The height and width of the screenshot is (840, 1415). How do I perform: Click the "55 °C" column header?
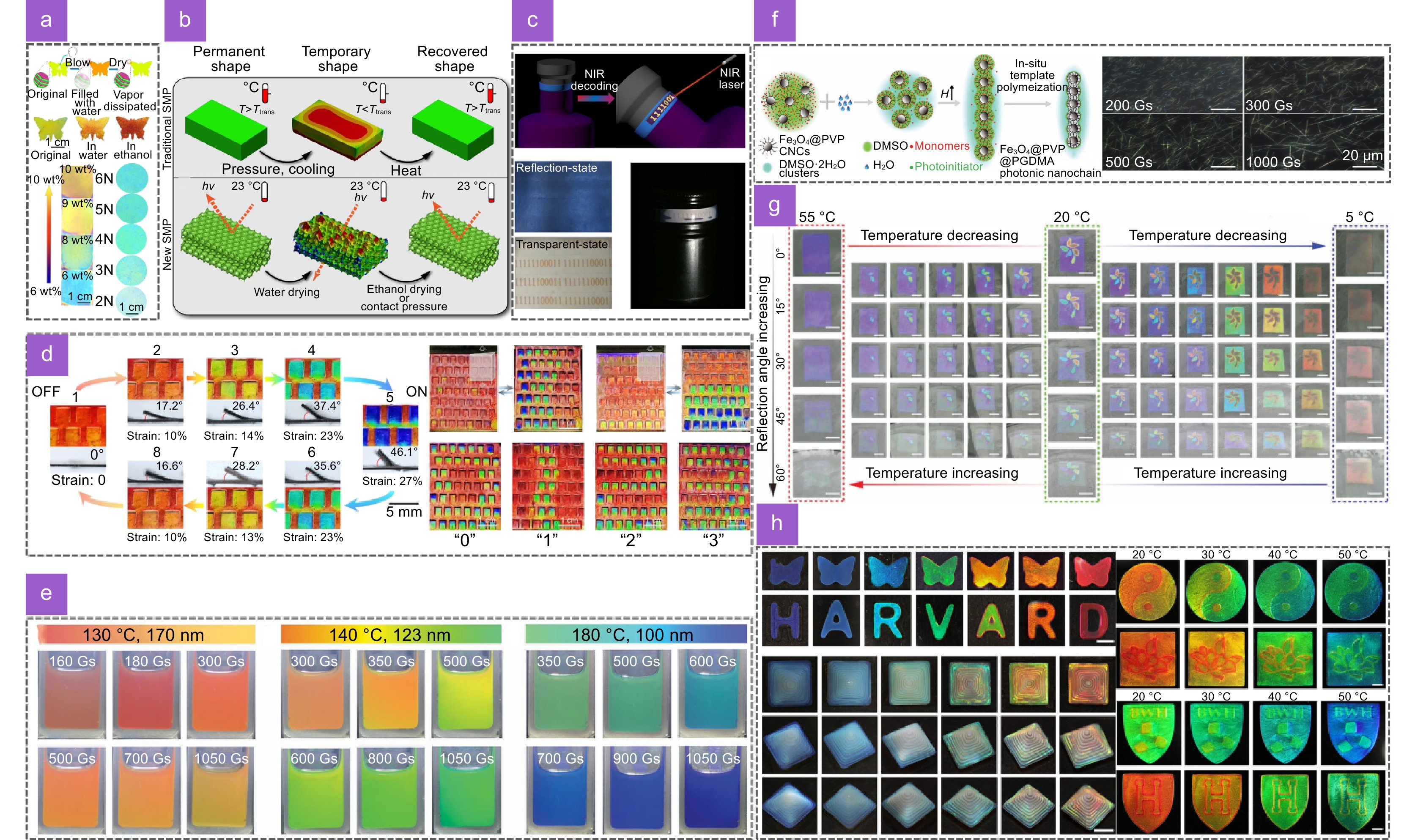[x=817, y=217]
